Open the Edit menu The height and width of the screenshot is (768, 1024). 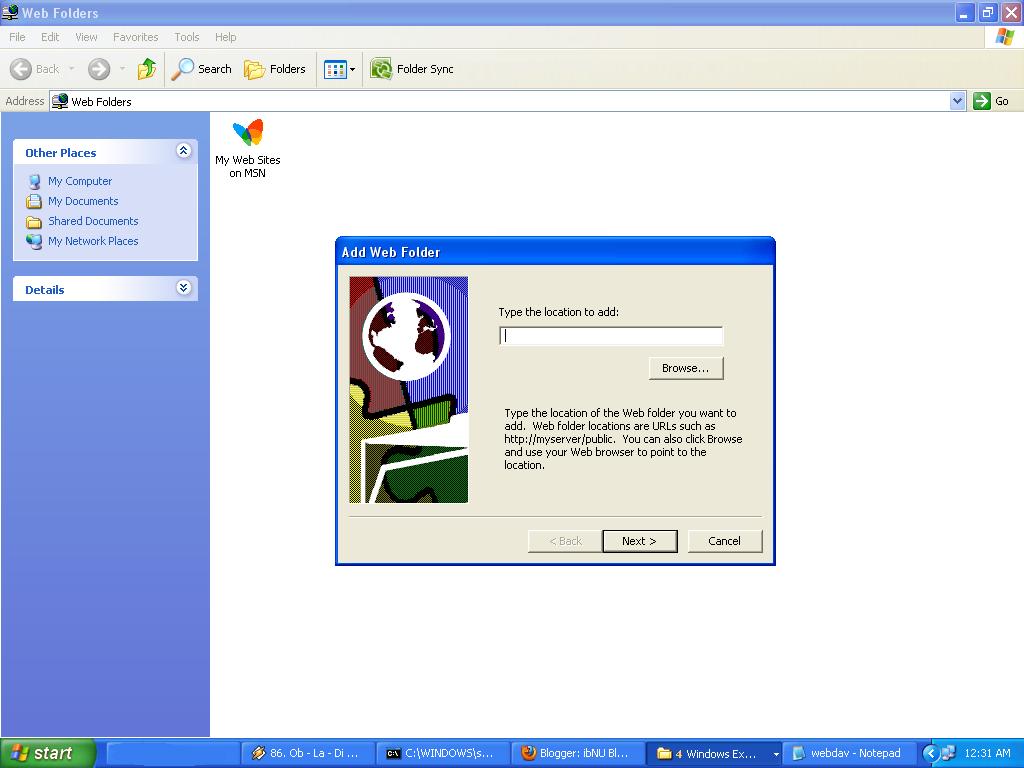click(50, 37)
